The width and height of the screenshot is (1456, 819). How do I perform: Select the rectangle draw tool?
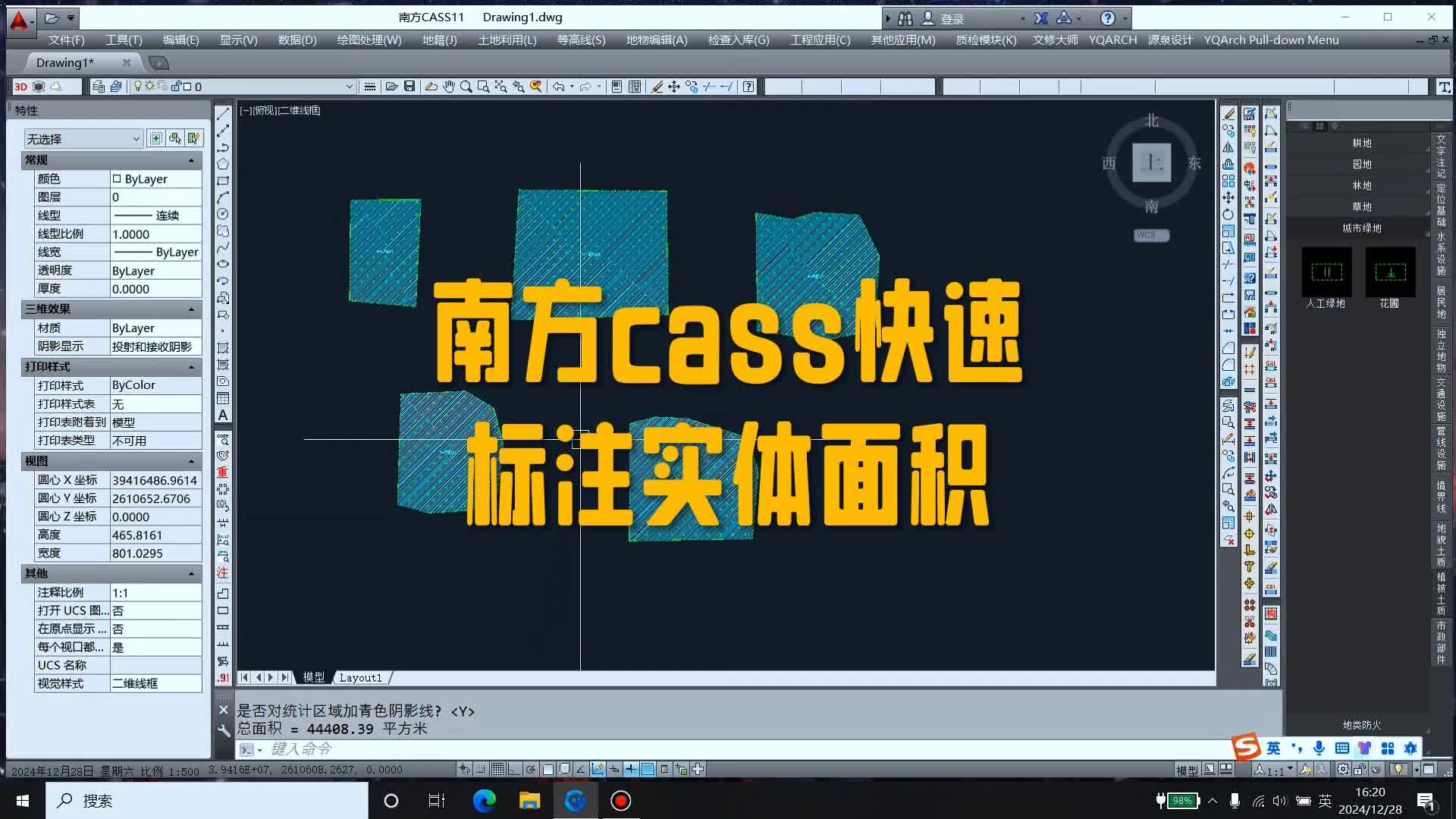point(223,181)
